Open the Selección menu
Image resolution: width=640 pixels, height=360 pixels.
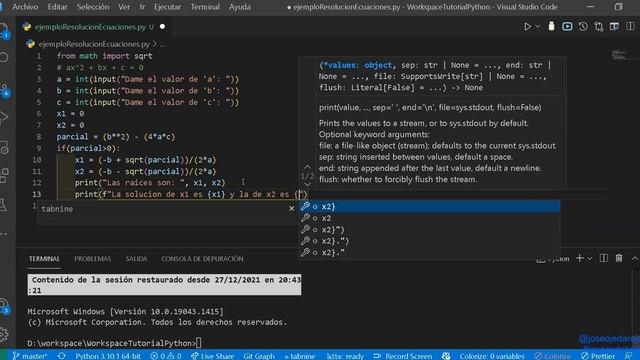point(93,7)
